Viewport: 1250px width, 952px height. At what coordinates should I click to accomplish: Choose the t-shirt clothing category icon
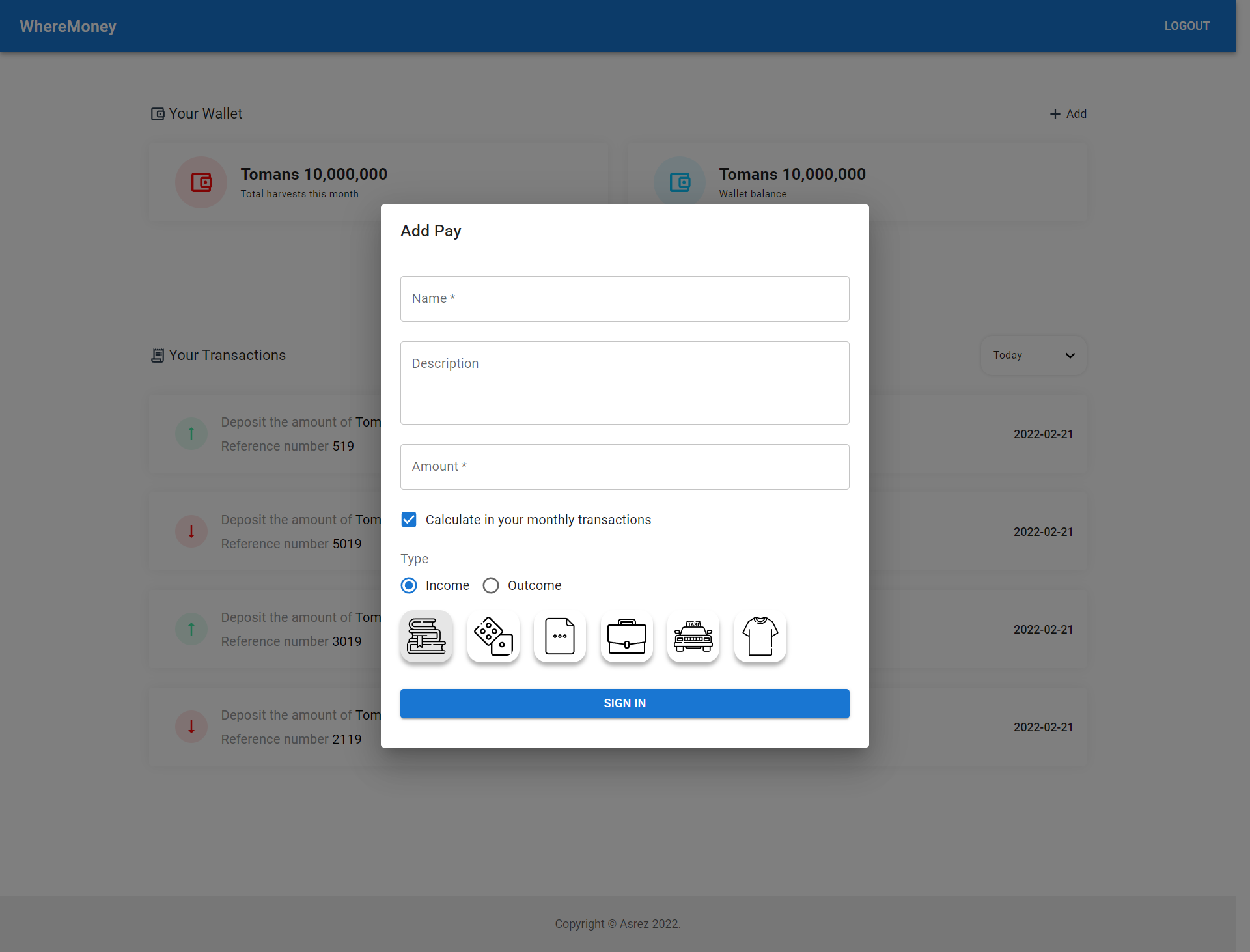point(760,636)
